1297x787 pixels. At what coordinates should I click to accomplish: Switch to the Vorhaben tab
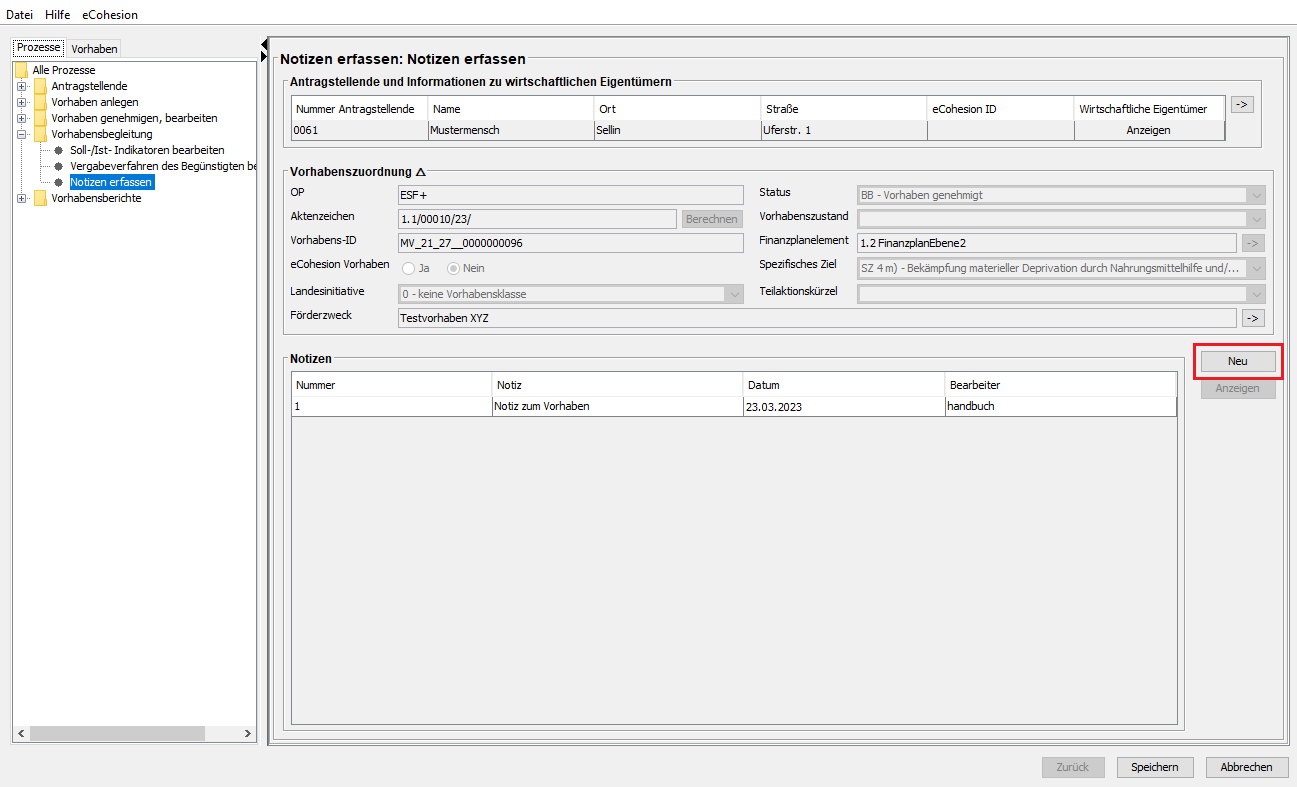94,49
